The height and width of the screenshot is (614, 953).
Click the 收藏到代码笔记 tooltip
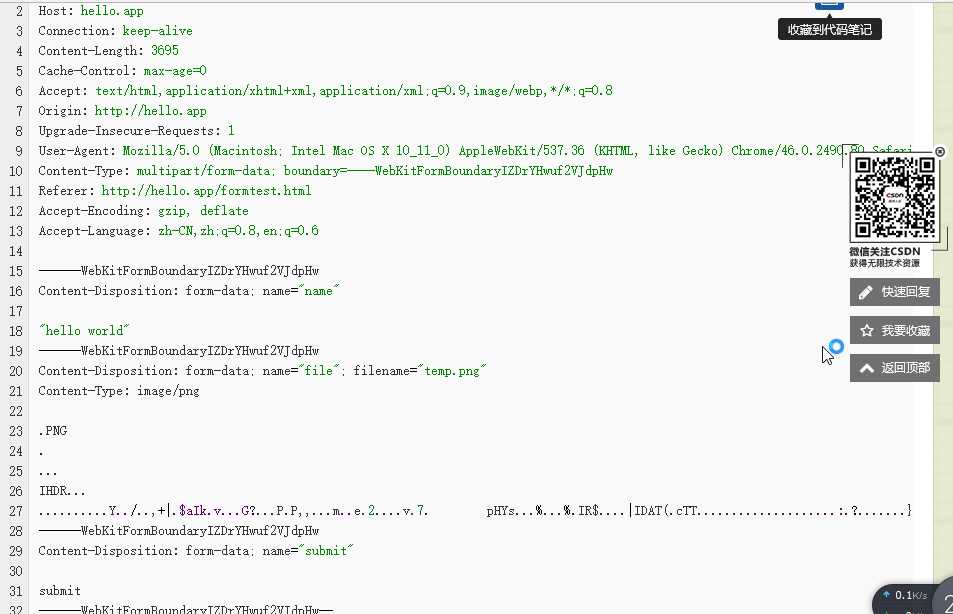(830, 29)
